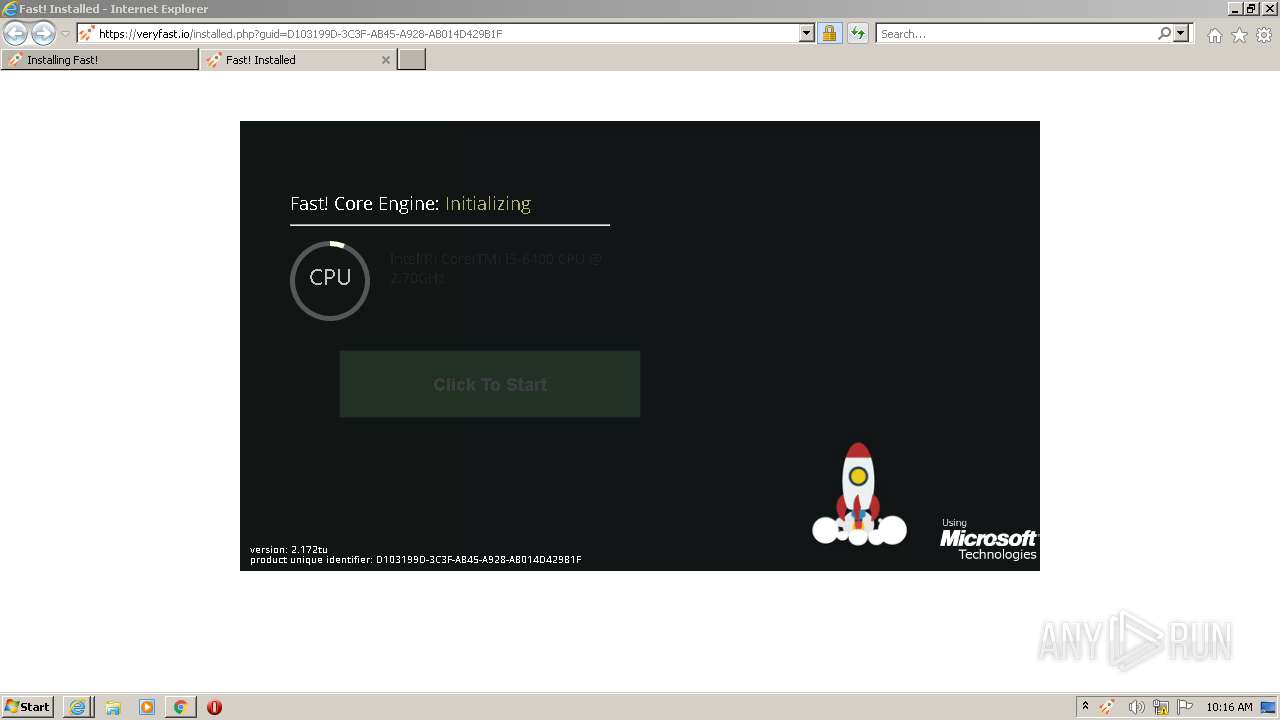Click the Fast! Core Engine heading
The width and height of the screenshot is (1280, 720).
pos(364,204)
